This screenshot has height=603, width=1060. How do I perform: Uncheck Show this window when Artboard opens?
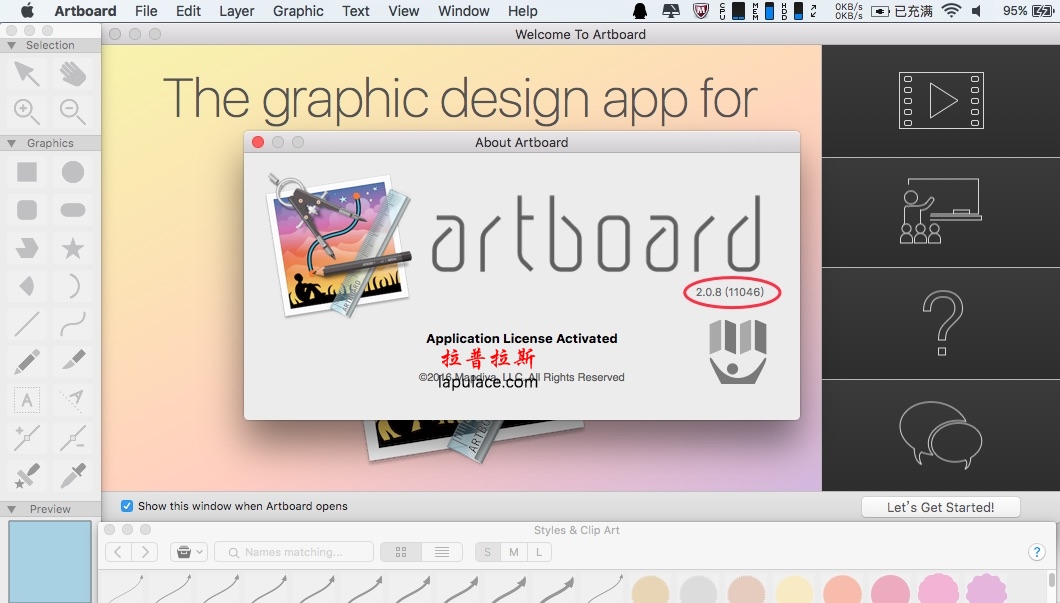click(126, 506)
